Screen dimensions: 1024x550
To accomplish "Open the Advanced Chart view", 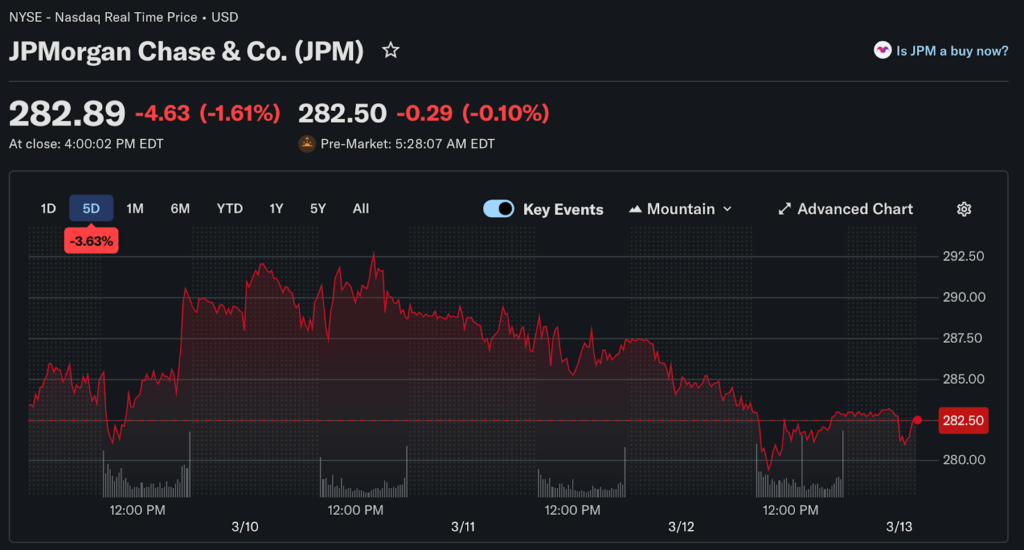I will click(855, 209).
